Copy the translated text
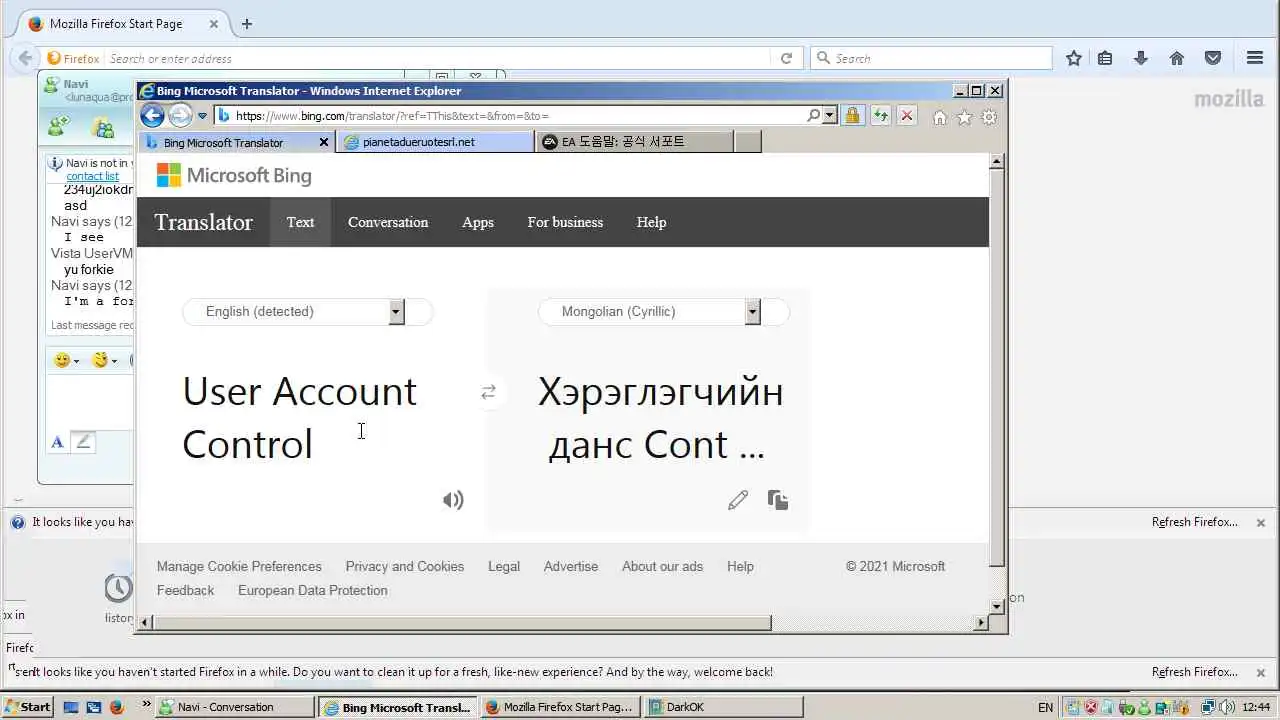Image resolution: width=1280 pixels, height=720 pixels. (778, 500)
